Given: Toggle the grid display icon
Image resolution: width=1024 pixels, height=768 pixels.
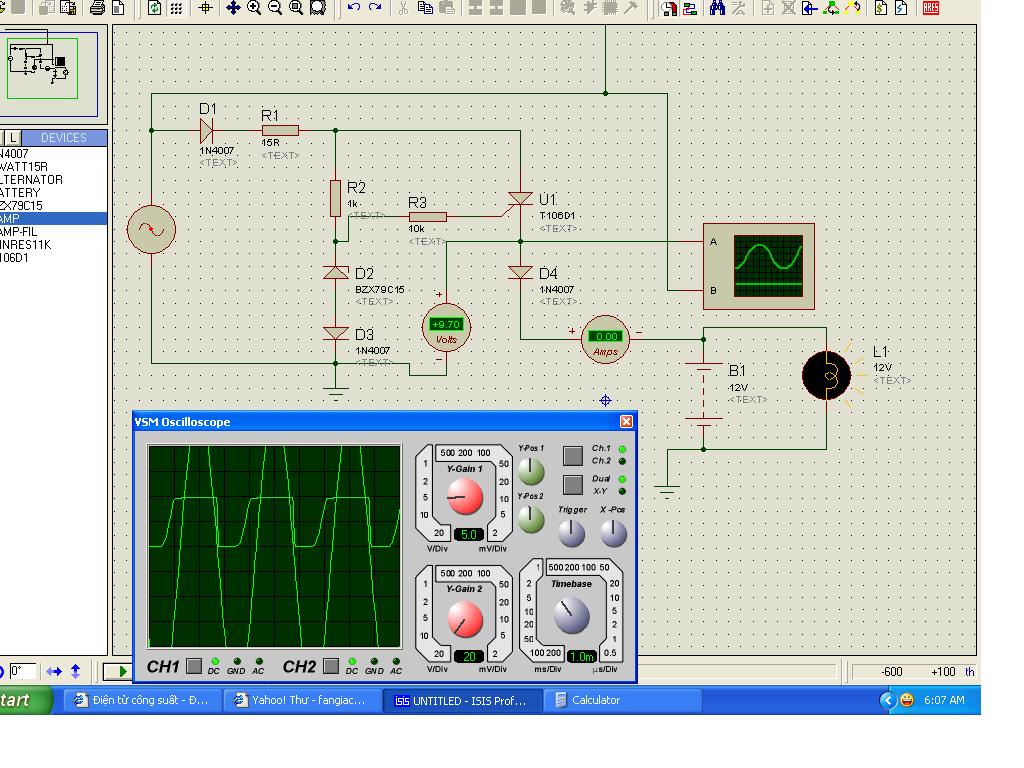Looking at the screenshot, I should click(177, 8).
